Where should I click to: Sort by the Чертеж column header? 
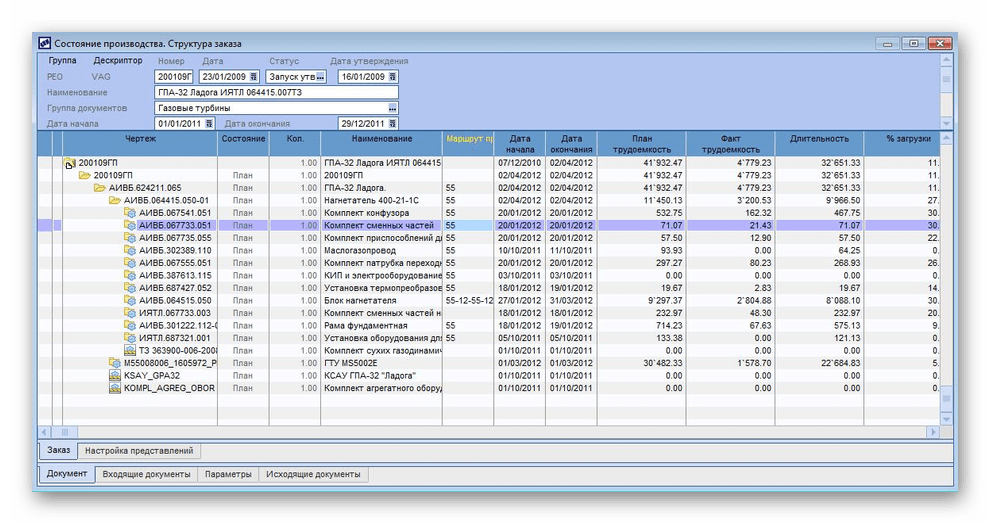point(140,144)
